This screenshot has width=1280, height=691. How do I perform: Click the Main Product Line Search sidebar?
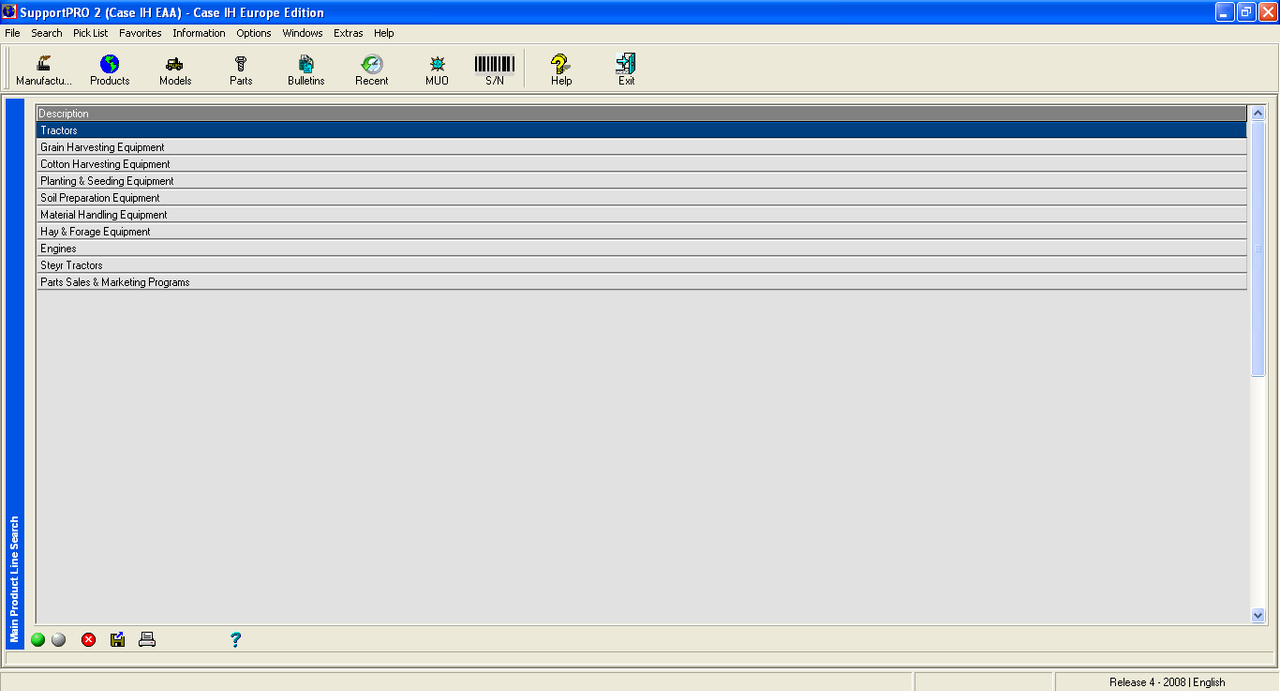click(14, 374)
